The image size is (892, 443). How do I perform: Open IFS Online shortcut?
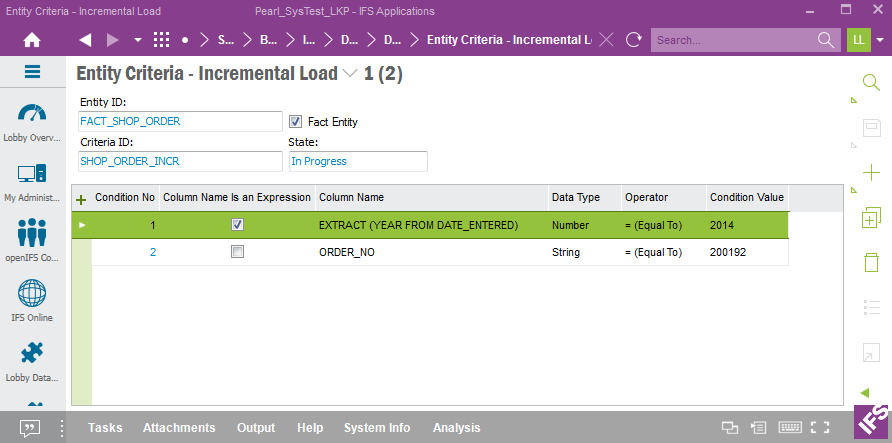pos(32,301)
